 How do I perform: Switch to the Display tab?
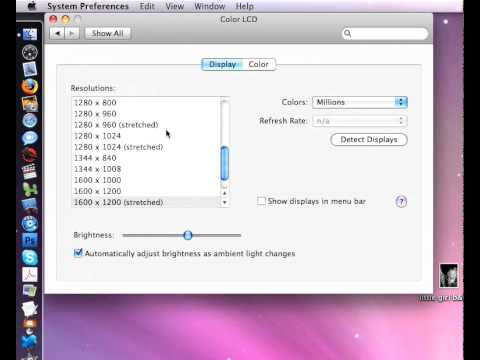[222, 64]
